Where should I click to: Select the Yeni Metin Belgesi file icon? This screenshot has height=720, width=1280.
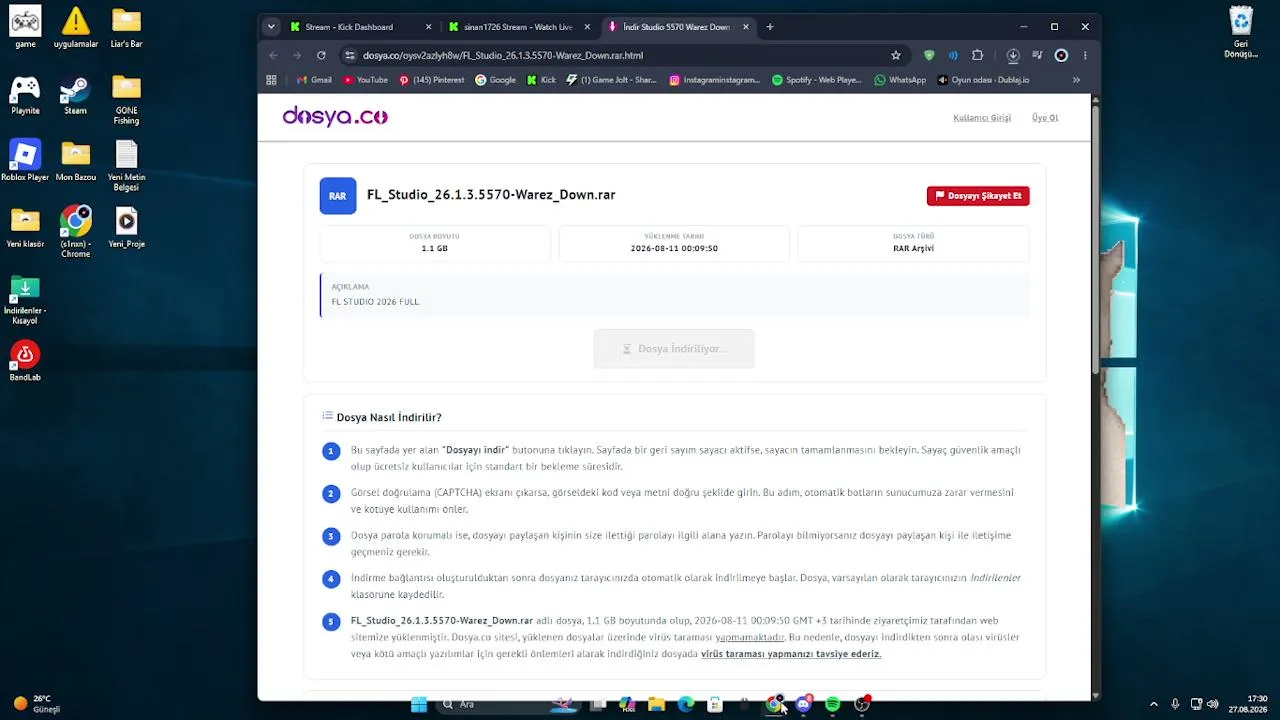click(x=126, y=166)
